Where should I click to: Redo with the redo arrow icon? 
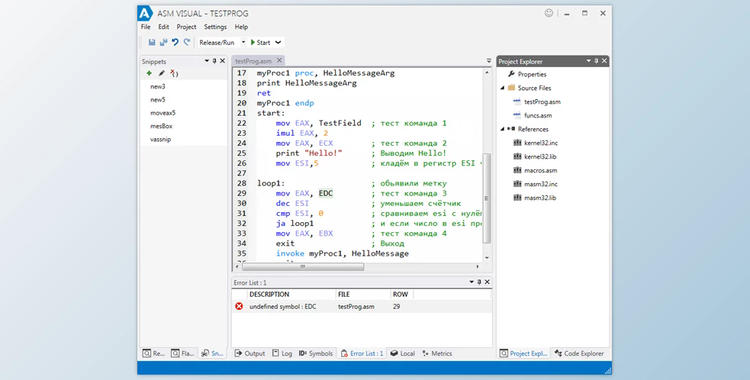click(x=187, y=42)
